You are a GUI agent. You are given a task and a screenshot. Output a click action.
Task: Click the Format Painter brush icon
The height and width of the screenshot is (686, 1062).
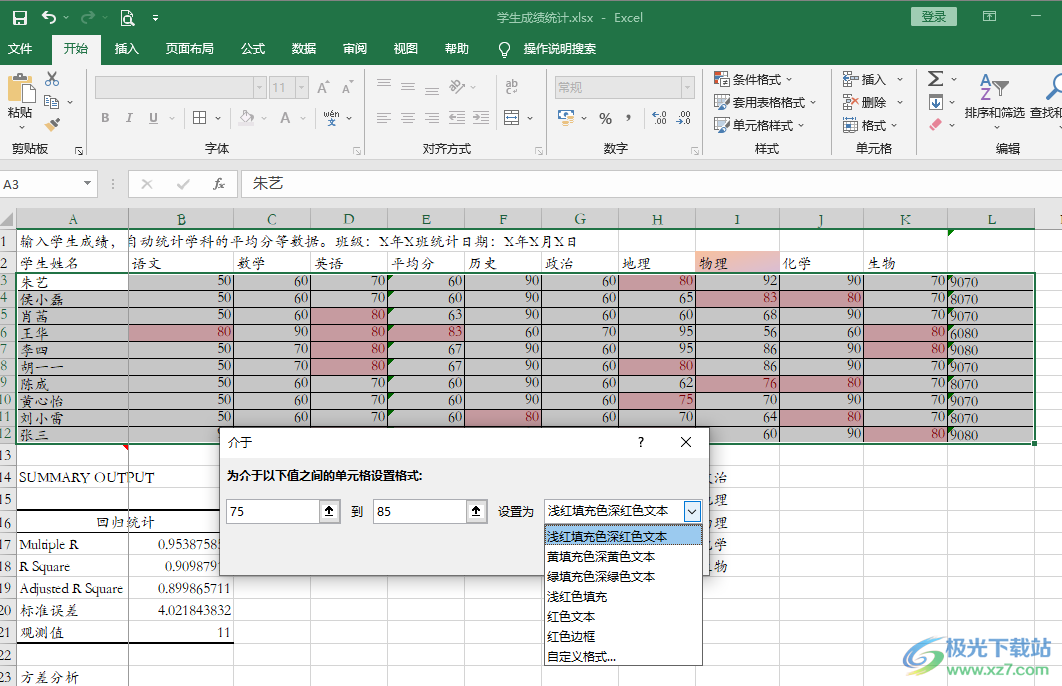52,124
